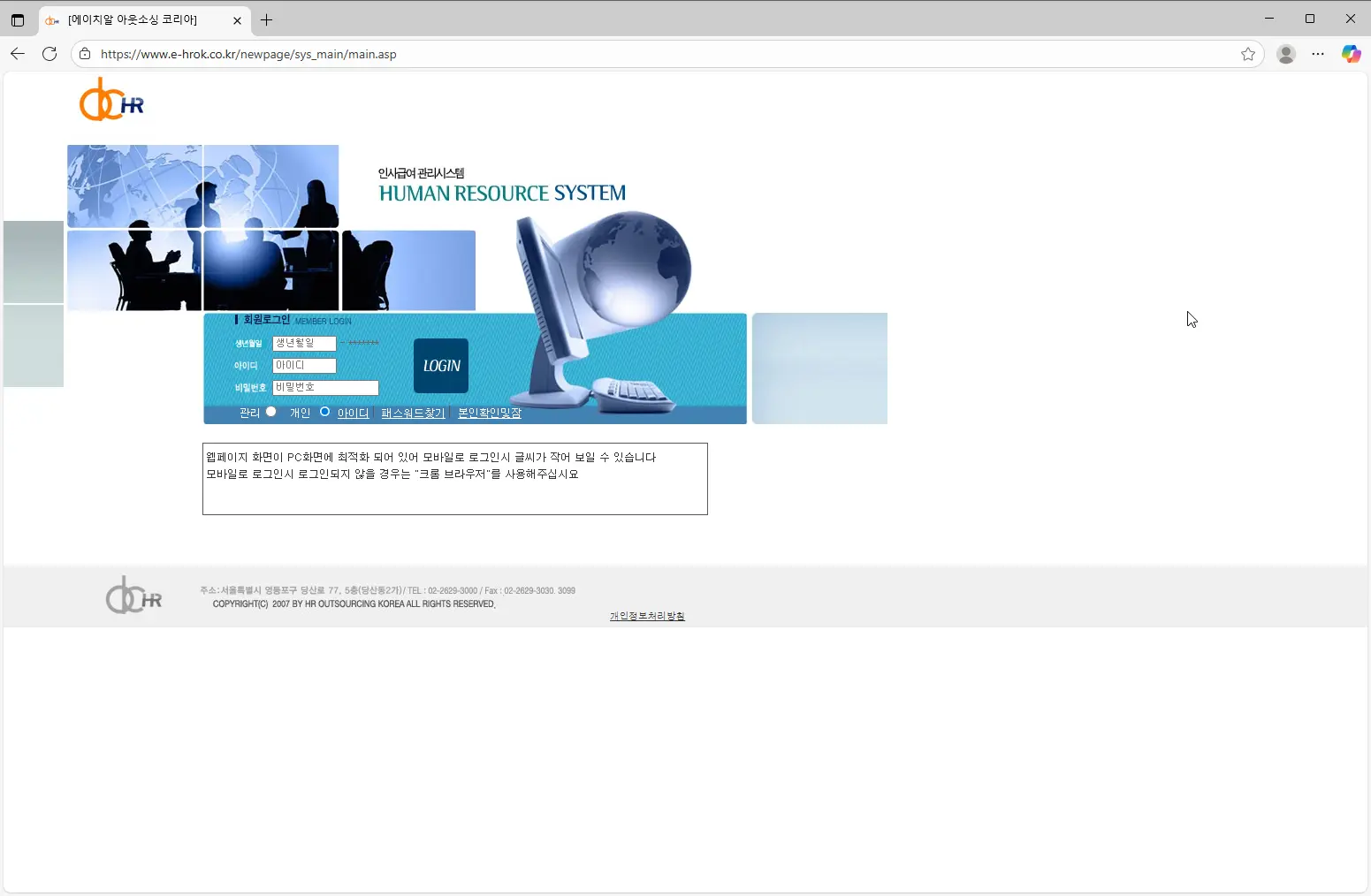This screenshot has width=1371, height=896.
Task: Click the browser back arrow
Action: tap(18, 54)
